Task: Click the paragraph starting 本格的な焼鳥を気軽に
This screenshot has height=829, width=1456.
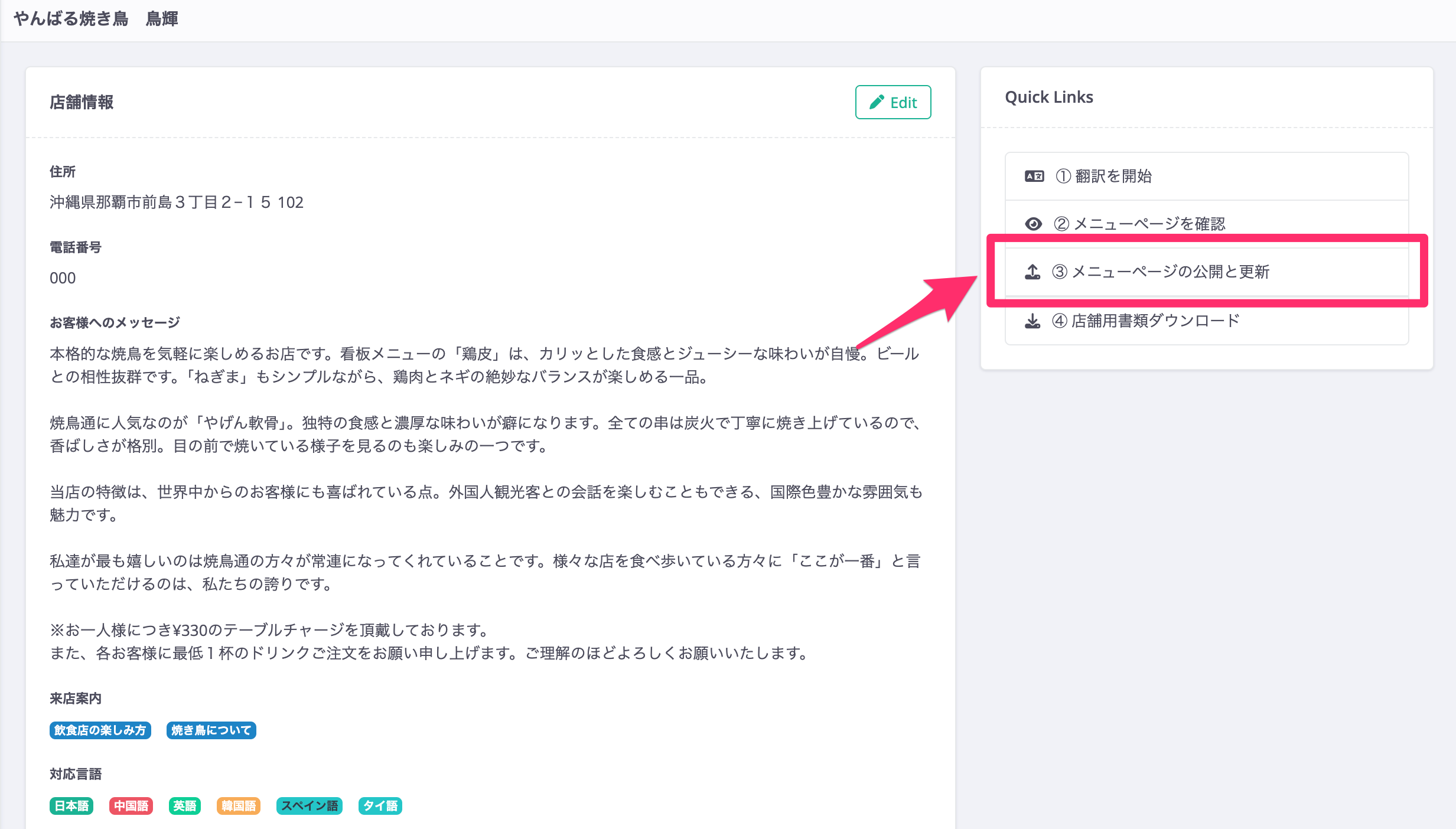Action: pos(484,365)
